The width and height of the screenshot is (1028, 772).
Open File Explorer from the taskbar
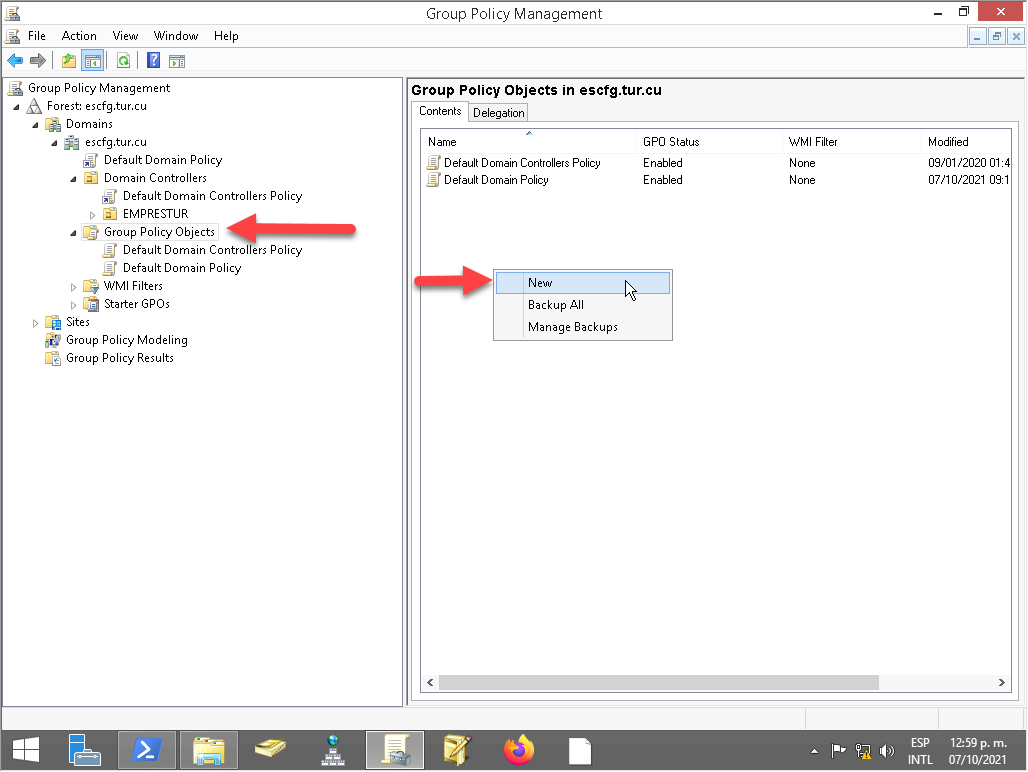coord(209,750)
